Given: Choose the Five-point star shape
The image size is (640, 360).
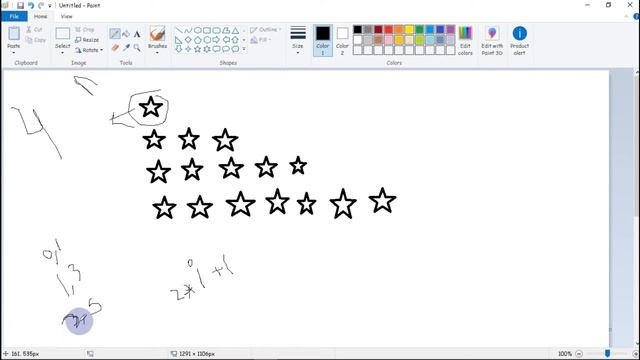Looking at the screenshot, I should (x=198, y=49).
